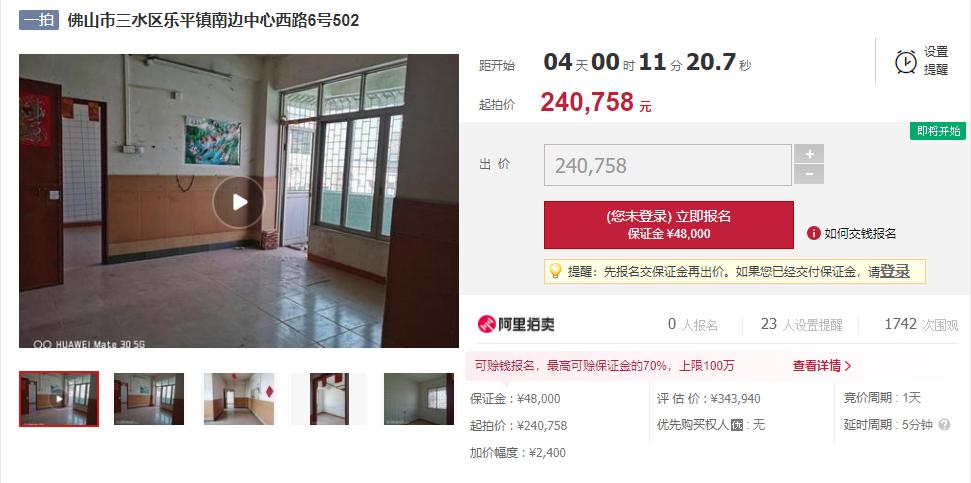Viewport: 971px width, 483px height.
Task: Click the question mark icon beside 延时周期
Action: (944, 425)
